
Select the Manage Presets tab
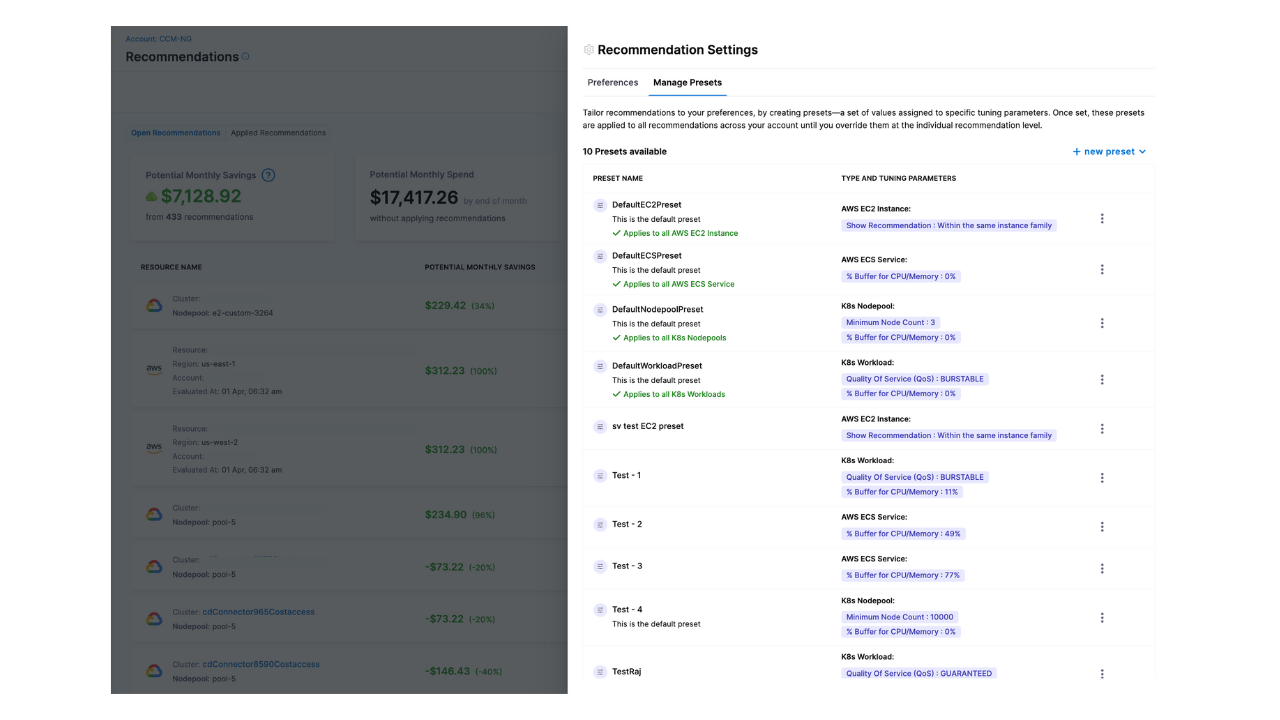pyautogui.click(x=687, y=82)
